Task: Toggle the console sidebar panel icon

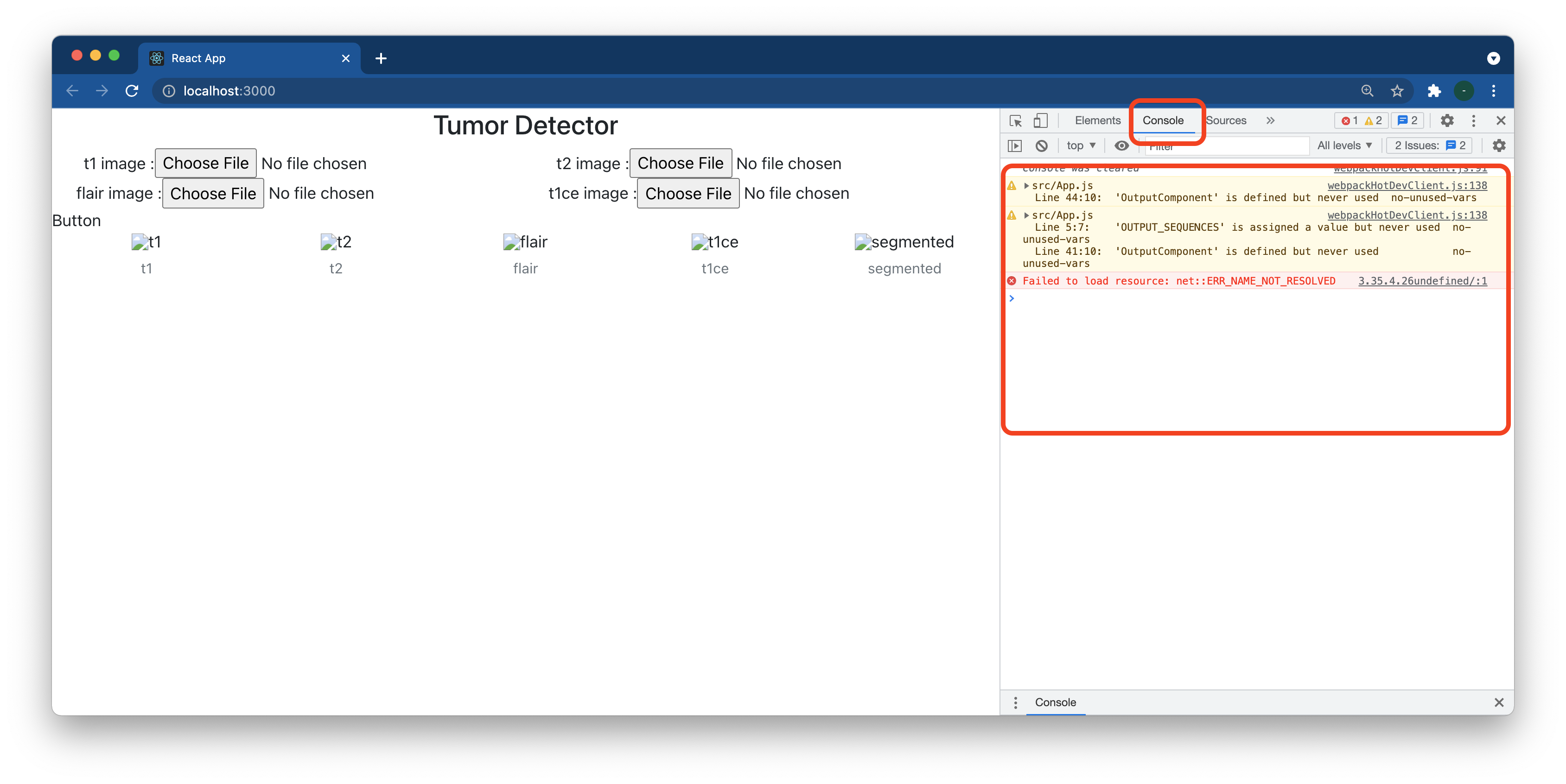Action: pyautogui.click(x=1015, y=146)
